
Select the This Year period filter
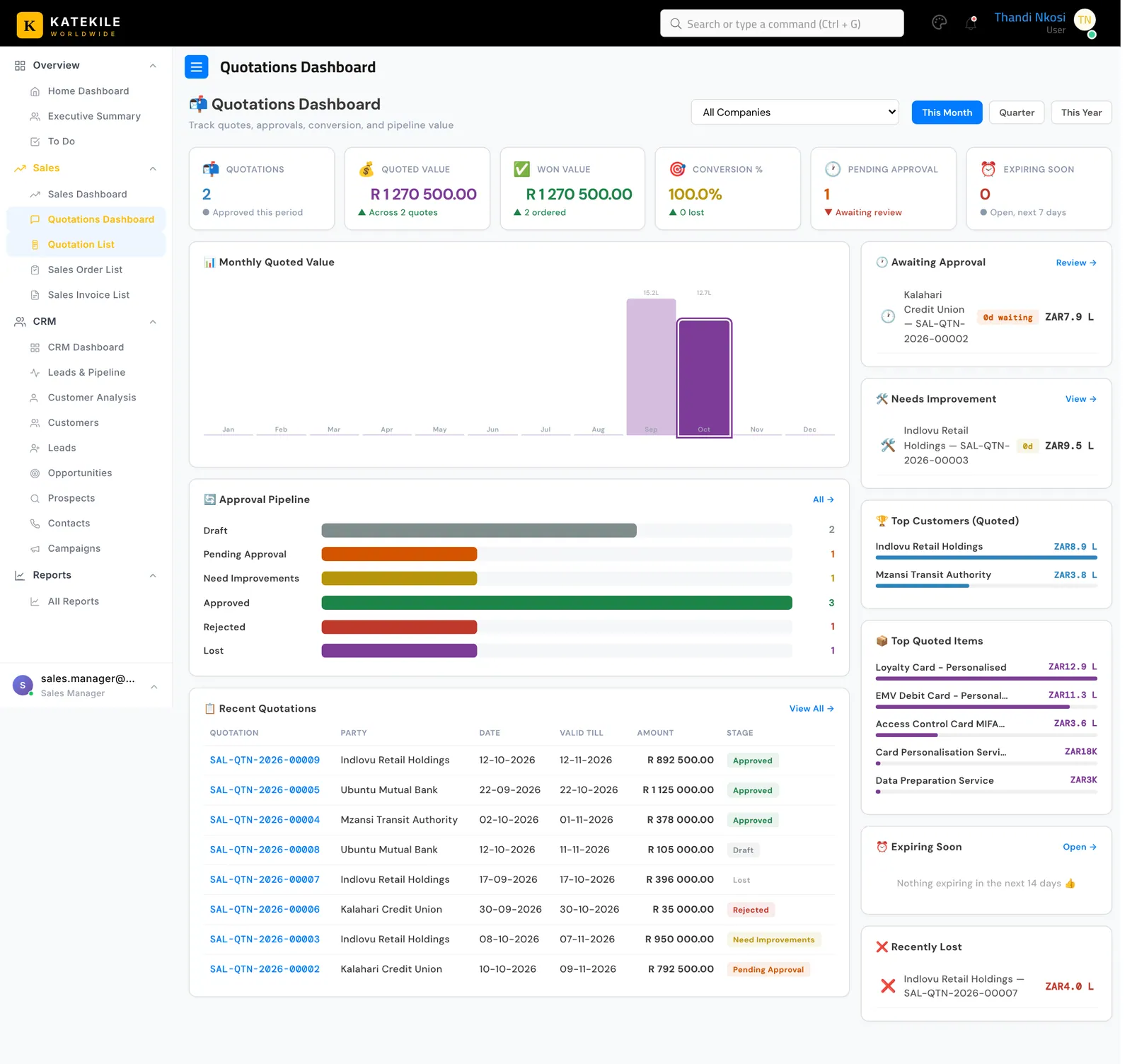click(x=1081, y=112)
